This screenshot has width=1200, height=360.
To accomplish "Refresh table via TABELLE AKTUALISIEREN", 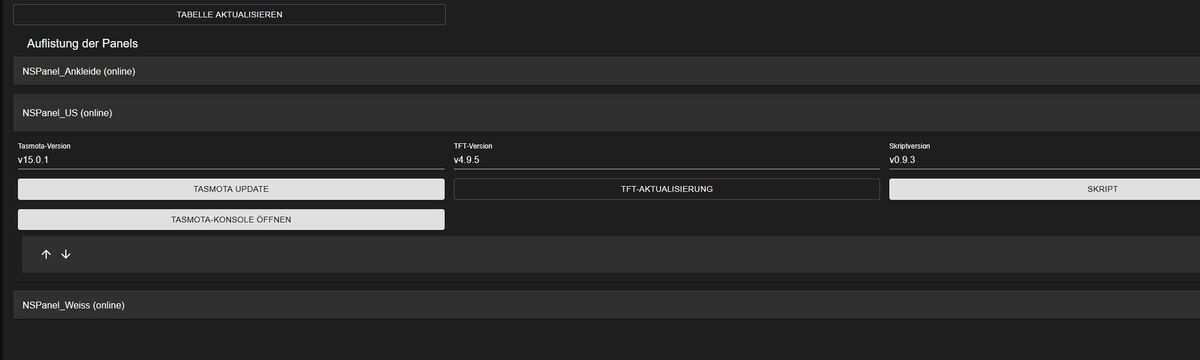I will coord(230,15).
